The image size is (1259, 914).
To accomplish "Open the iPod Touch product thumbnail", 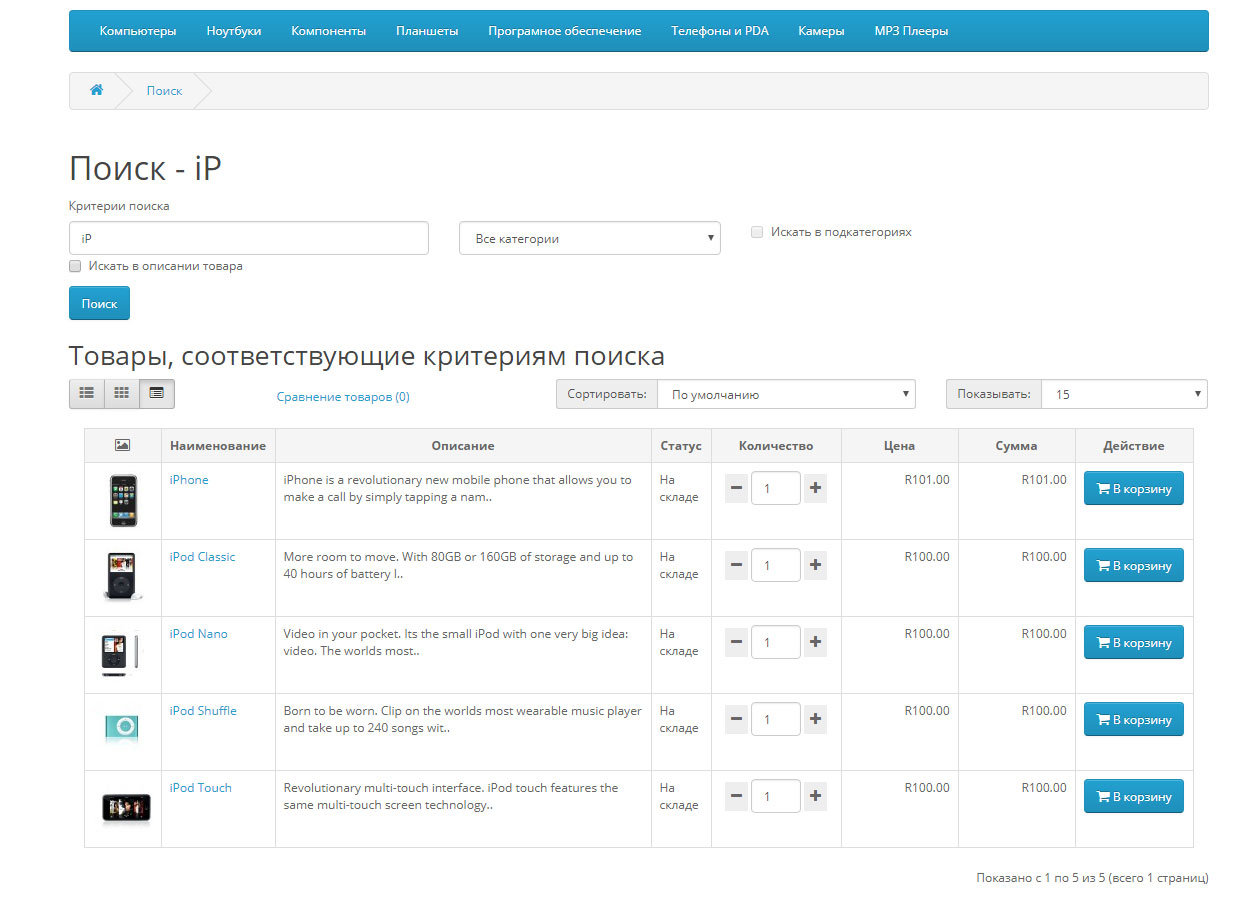I will (126, 808).
